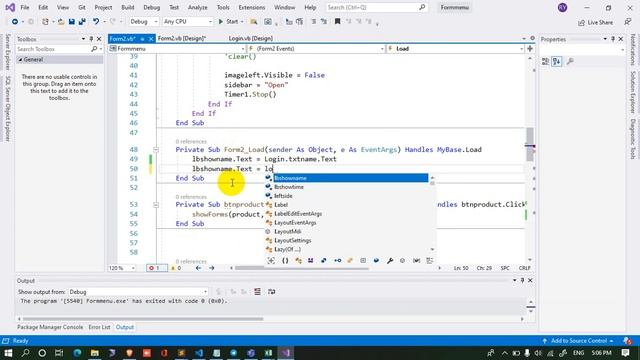Click the Property Pages wrench icon

570,61
